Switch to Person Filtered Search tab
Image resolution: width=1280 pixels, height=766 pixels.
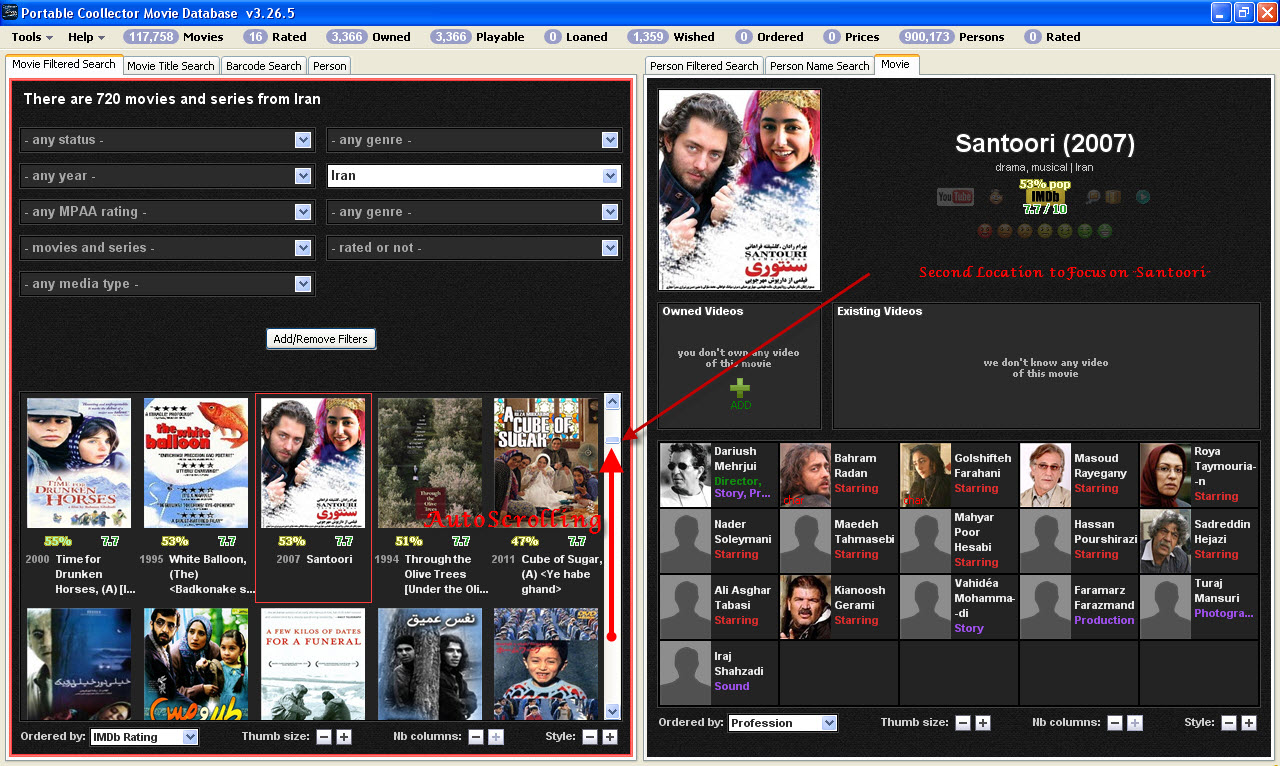coord(704,66)
